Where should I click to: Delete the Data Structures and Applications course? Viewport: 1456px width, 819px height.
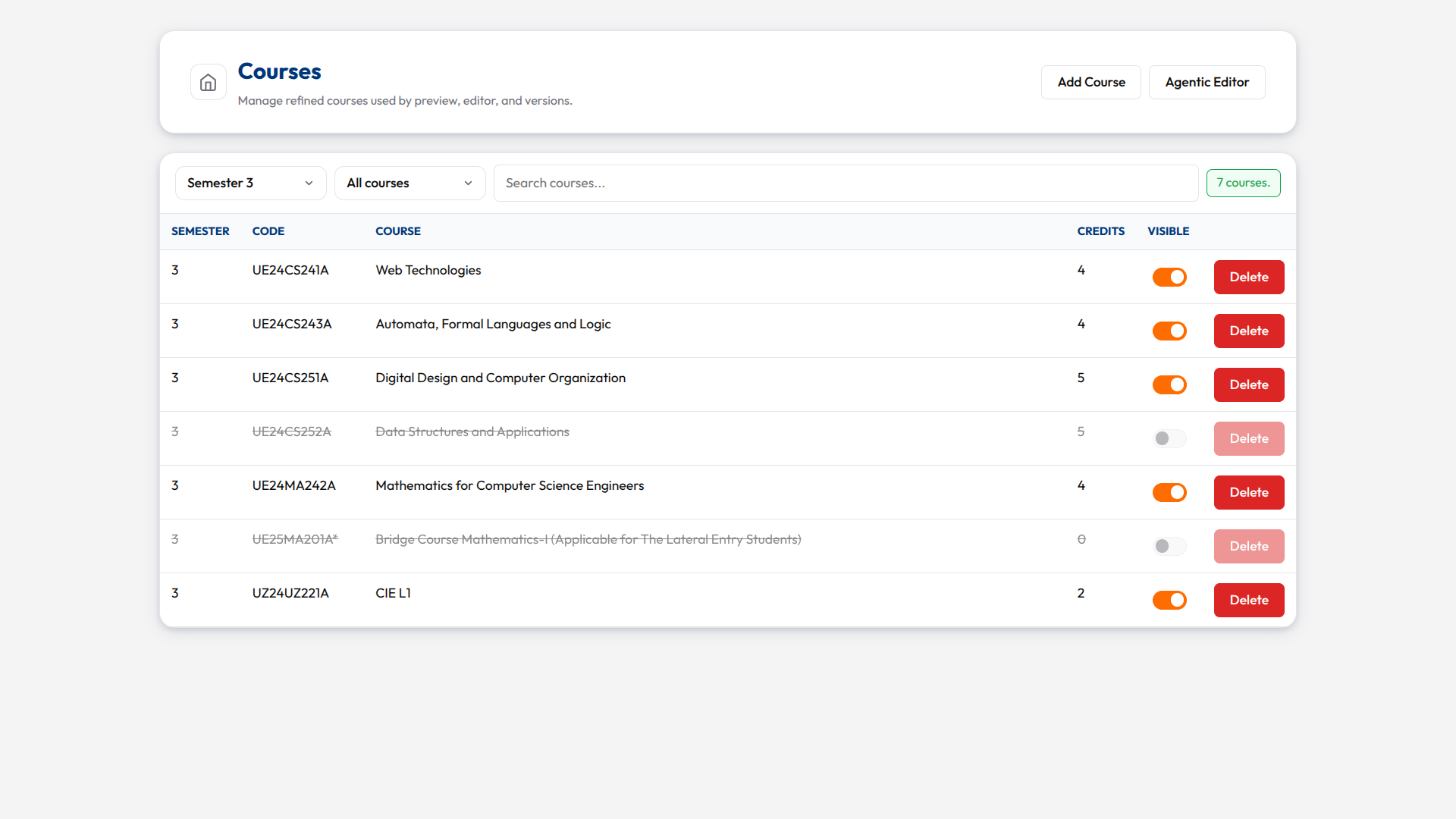pyautogui.click(x=1248, y=438)
